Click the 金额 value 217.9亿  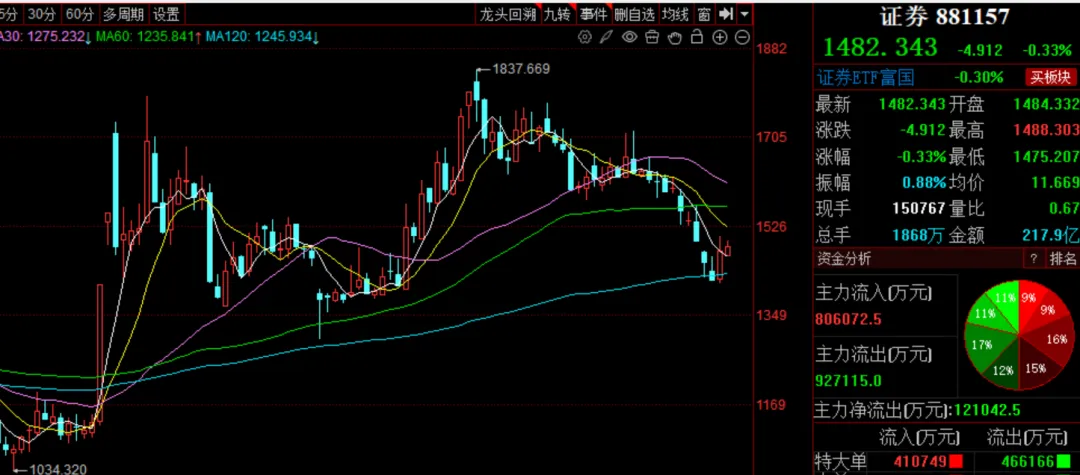point(1050,235)
